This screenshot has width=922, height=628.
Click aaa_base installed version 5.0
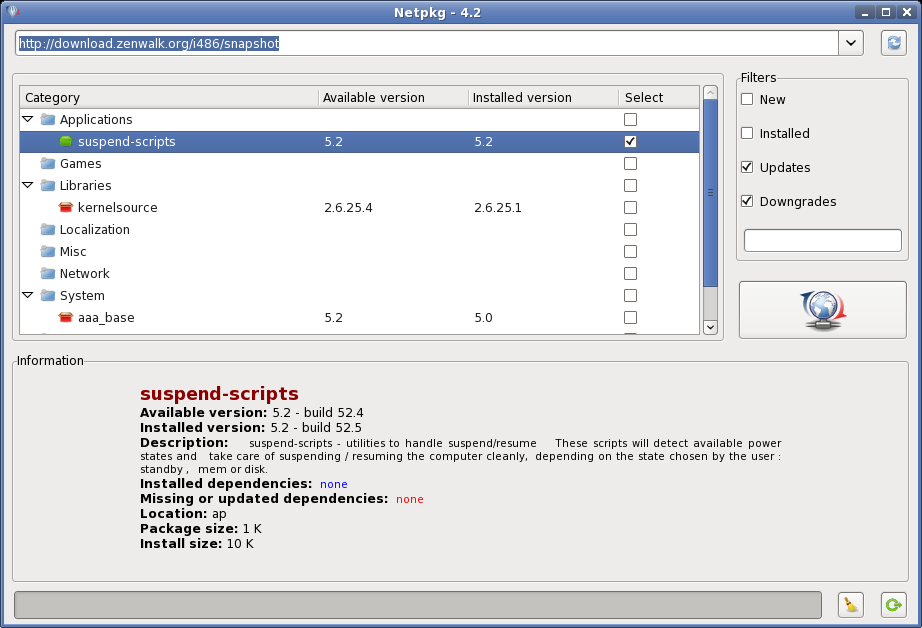(x=483, y=318)
